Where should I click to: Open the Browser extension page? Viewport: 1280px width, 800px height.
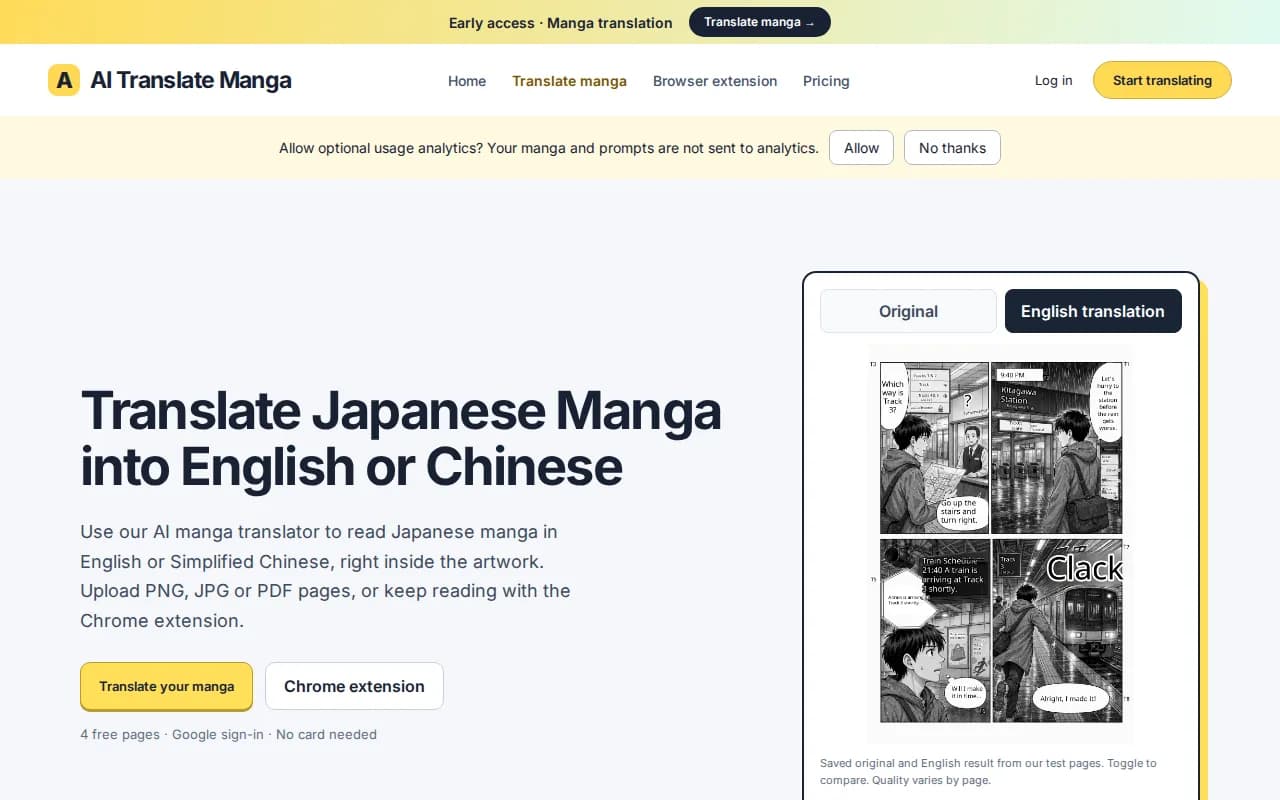[x=715, y=81]
